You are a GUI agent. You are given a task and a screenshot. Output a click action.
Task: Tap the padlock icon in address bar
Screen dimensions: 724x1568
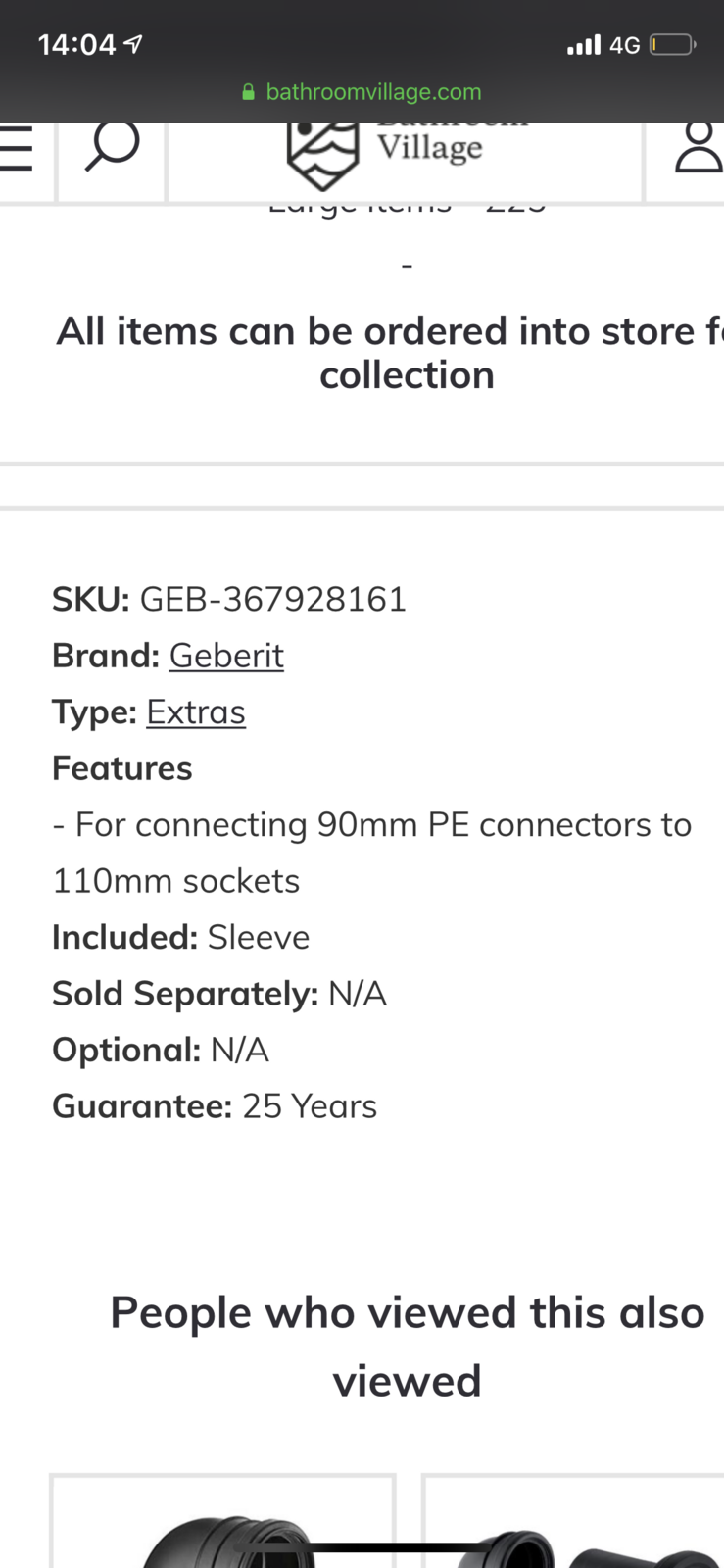pyautogui.click(x=249, y=92)
